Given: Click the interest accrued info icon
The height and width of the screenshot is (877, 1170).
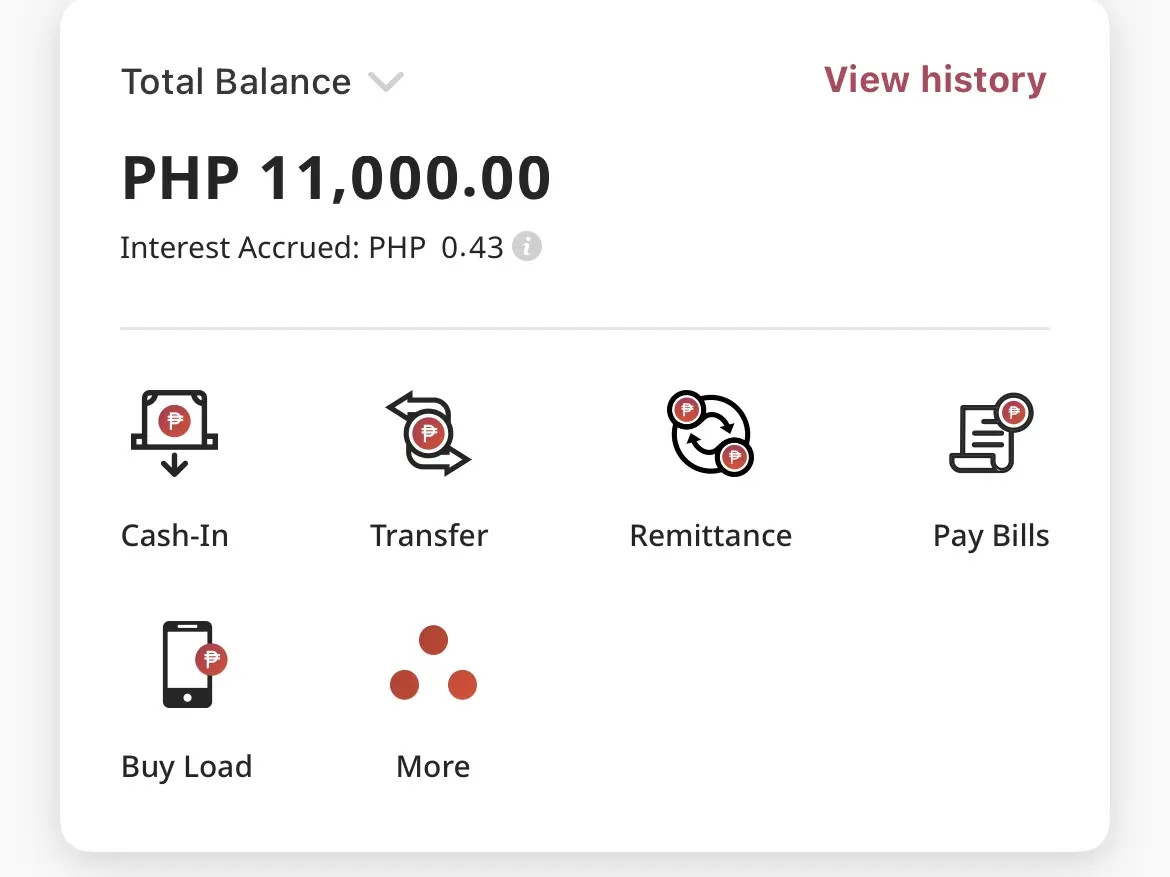Looking at the screenshot, I should coord(527,246).
